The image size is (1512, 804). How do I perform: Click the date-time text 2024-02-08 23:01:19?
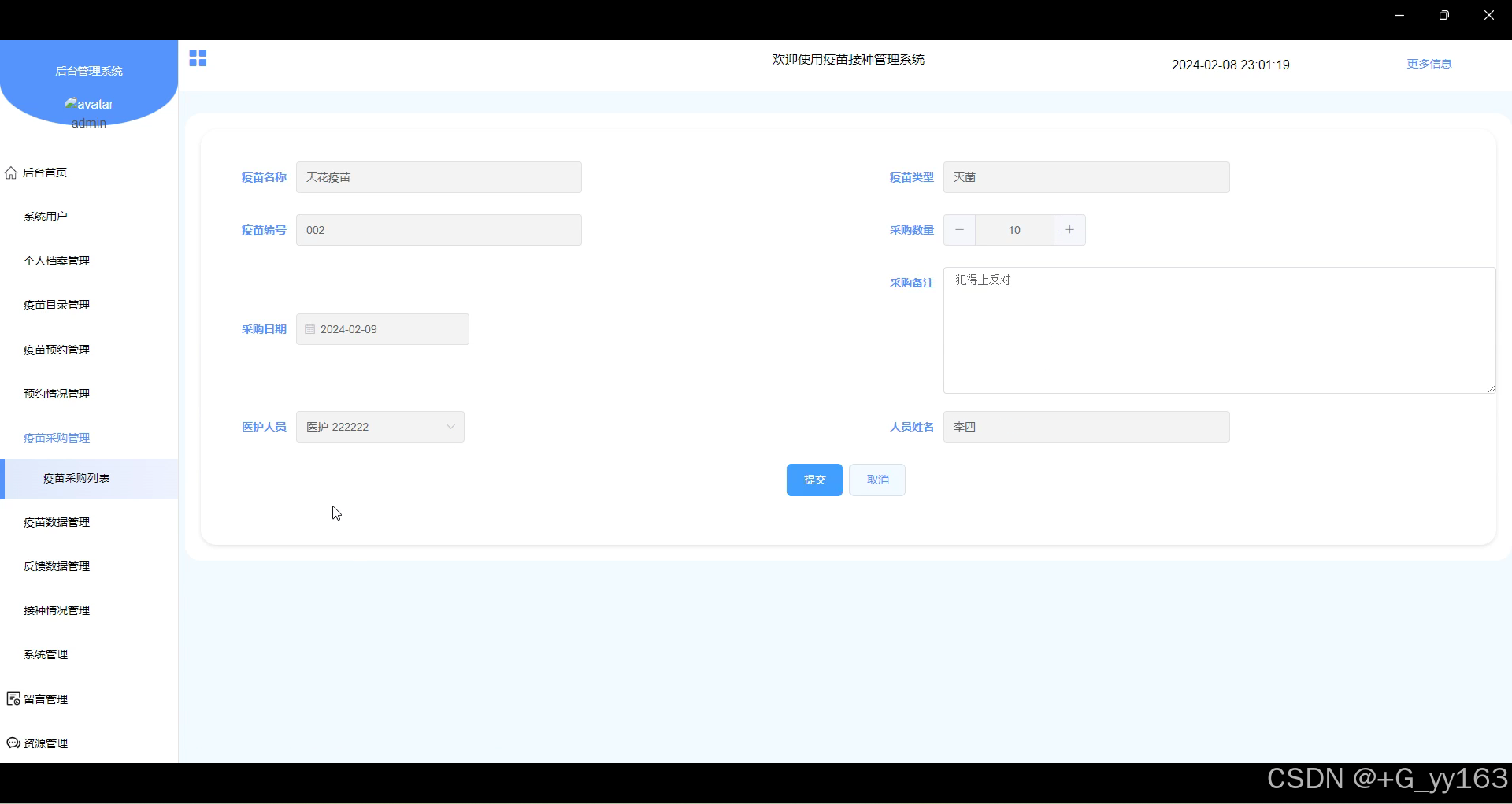click(x=1231, y=65)
